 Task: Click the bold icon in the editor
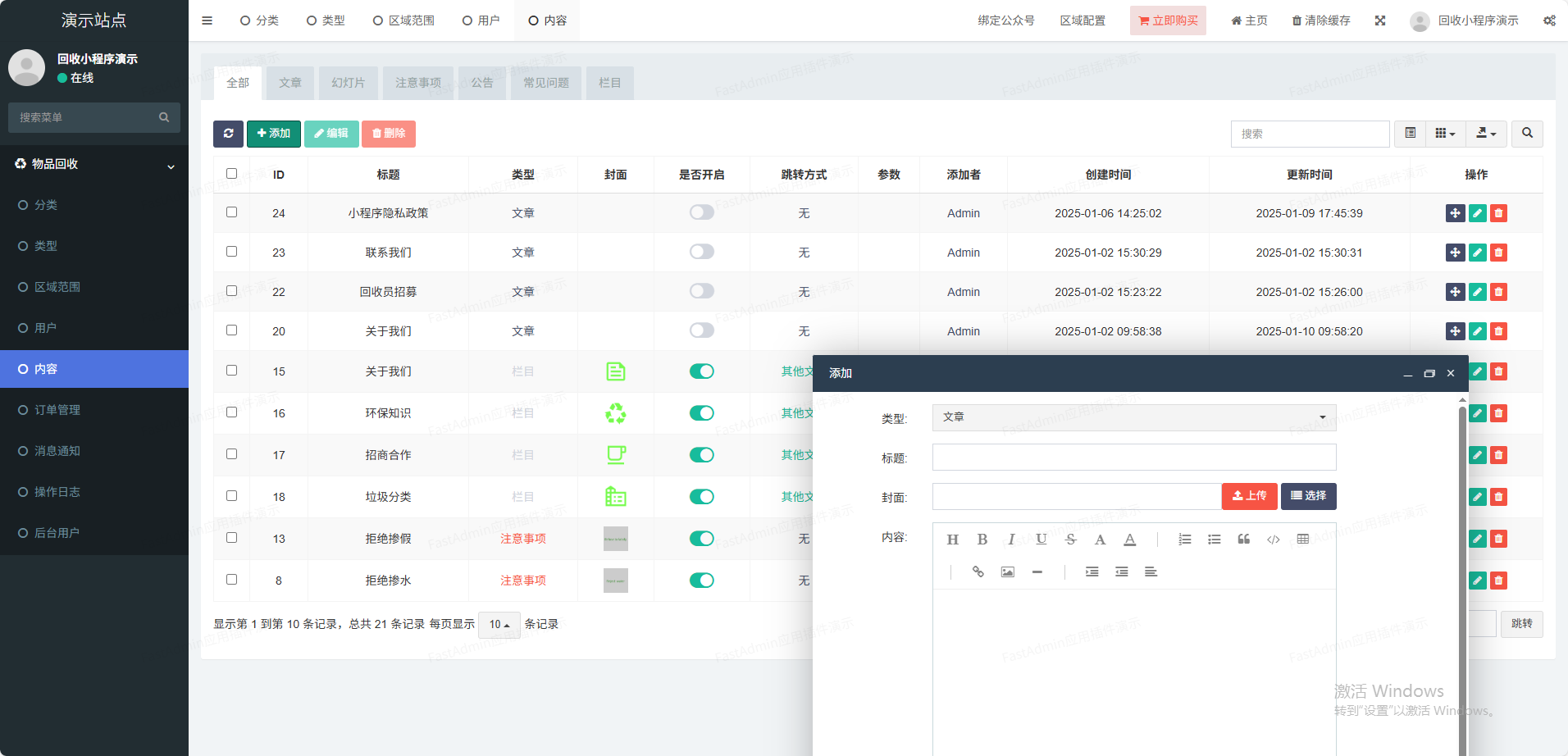(982, 540)
